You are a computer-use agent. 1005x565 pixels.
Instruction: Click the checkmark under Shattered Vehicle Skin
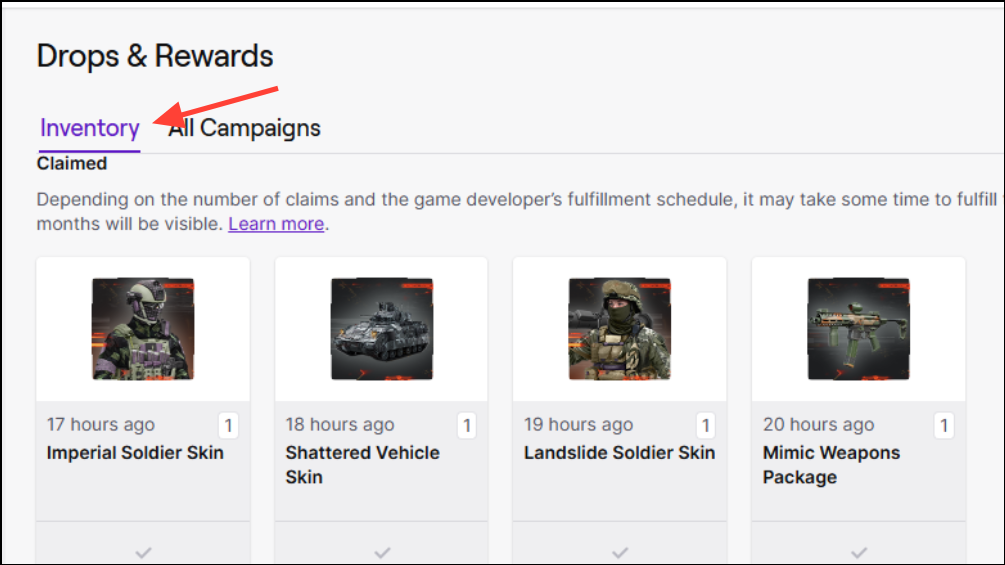click(x=382, y=552)
